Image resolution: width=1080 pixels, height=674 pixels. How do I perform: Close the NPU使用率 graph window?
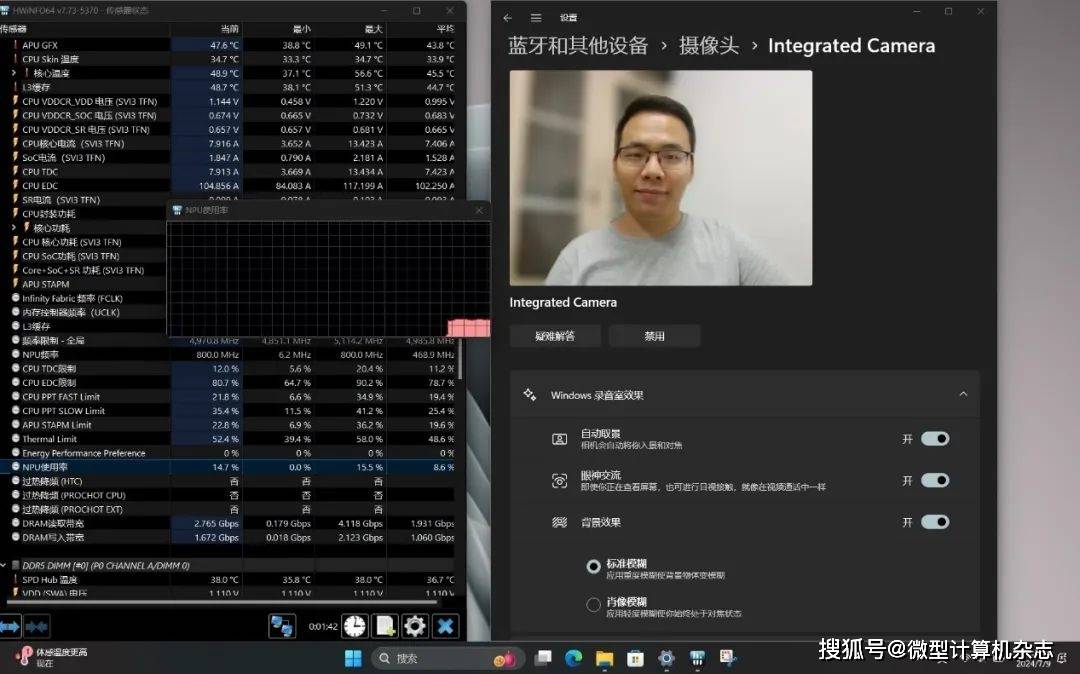(479, 210)
